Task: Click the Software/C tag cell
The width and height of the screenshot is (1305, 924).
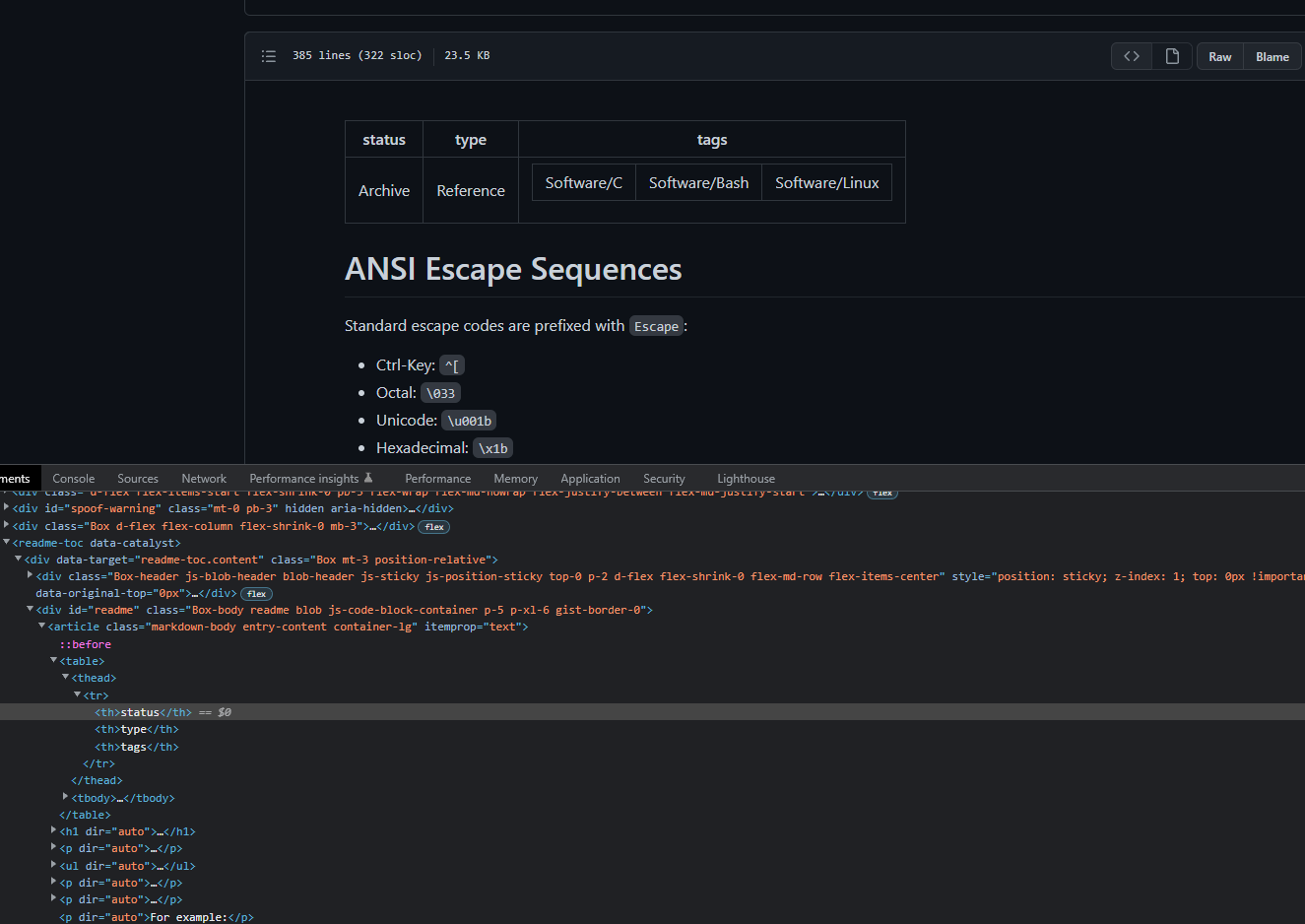Action: tap(584, 182)
